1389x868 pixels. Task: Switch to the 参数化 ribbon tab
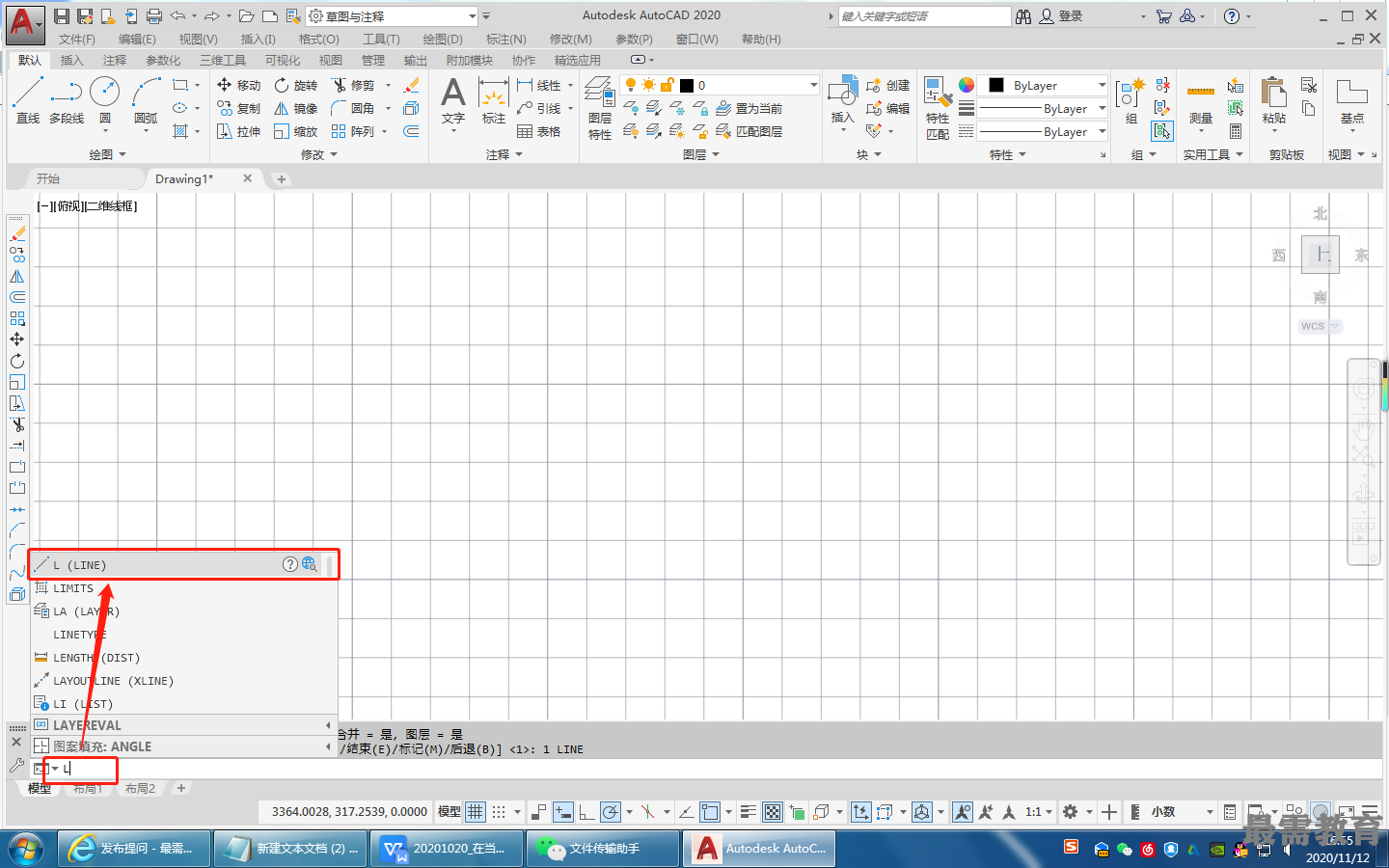163,60
